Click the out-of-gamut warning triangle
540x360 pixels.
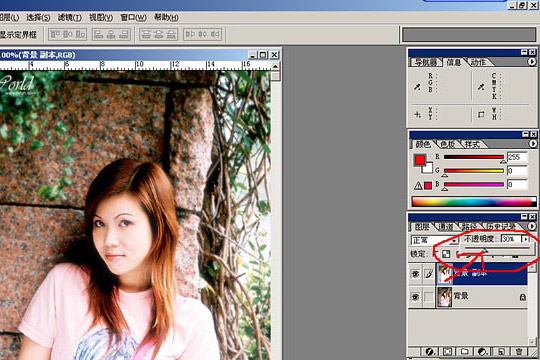click(418, 186)
